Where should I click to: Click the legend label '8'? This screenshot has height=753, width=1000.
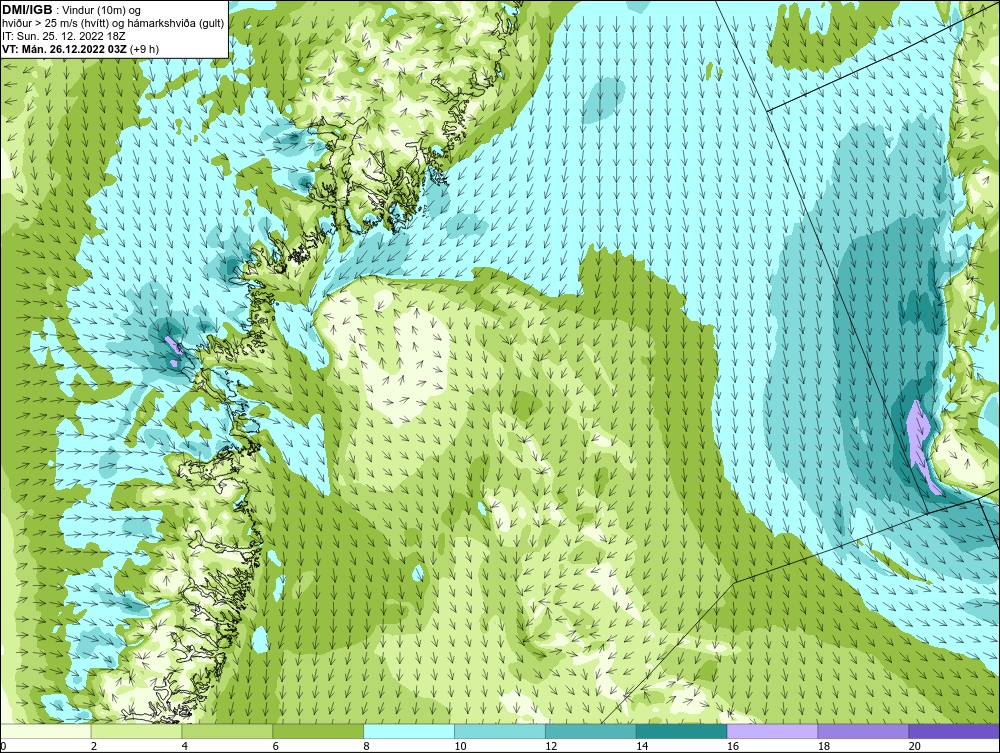pyautogui.click(x=367, y=746)
